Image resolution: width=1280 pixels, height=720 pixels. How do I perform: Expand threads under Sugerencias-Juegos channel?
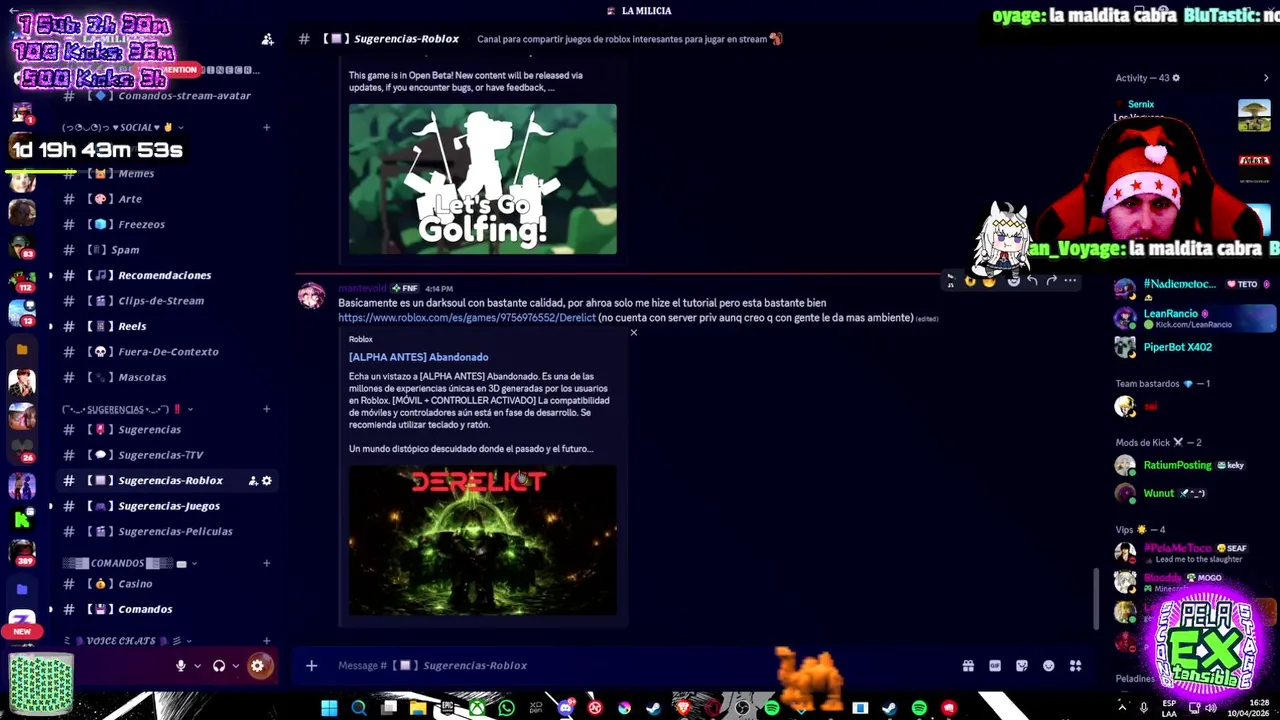pos(51,506)
